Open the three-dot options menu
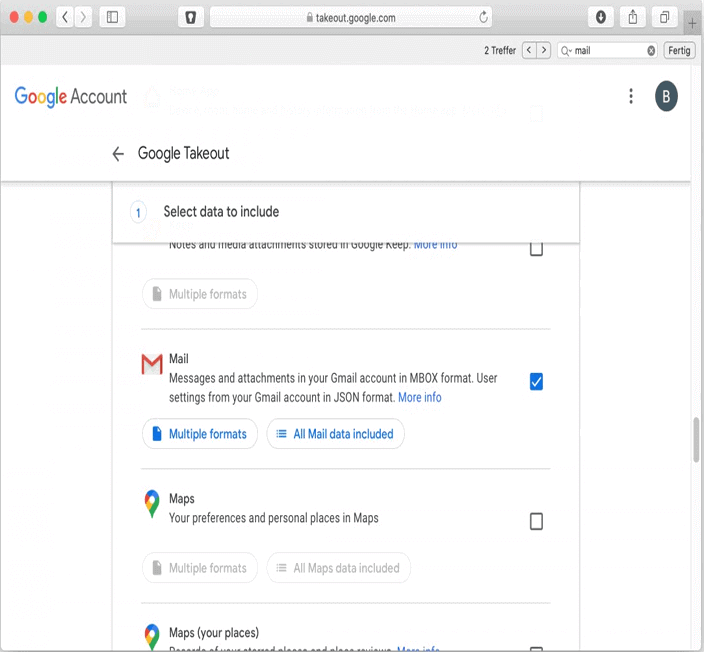704x652 pixels. [631, 96]
